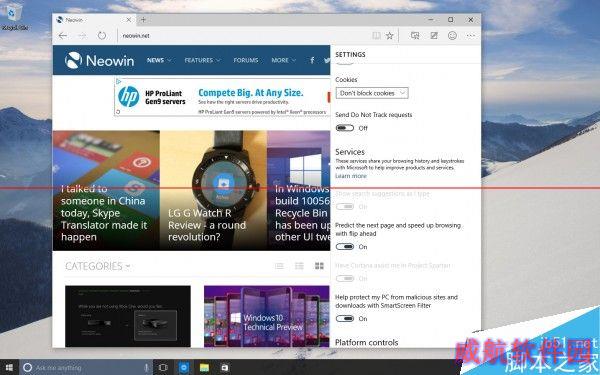Image resolution: width=600 pixels, height=375 pixels.
Task: Open Neowin's Facebook icon link
Action: tap(312, 60)
